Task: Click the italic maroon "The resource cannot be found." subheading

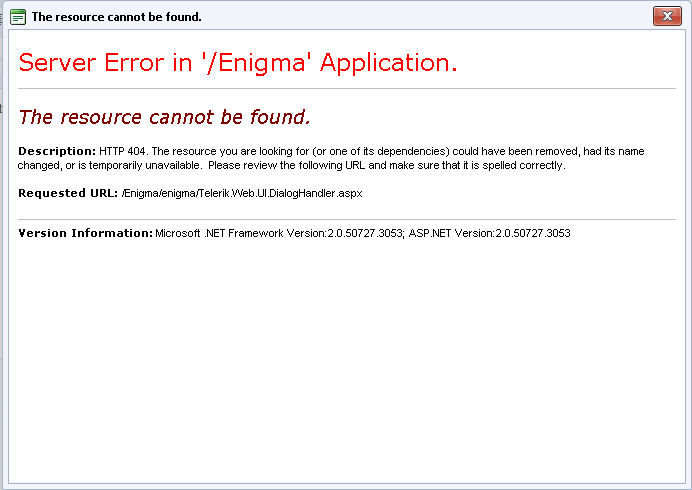Action: coord(164,117)
